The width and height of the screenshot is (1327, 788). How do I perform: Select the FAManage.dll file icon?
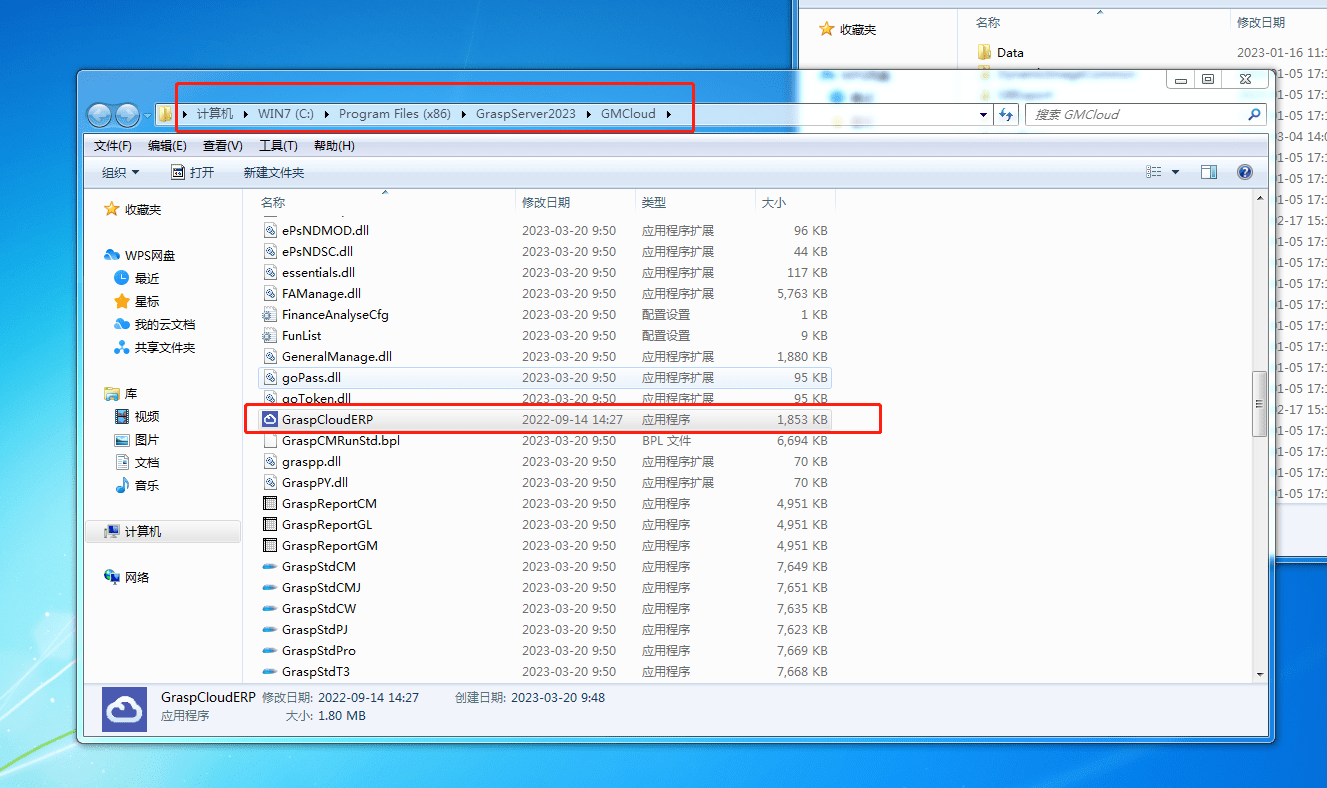[270, 293]
